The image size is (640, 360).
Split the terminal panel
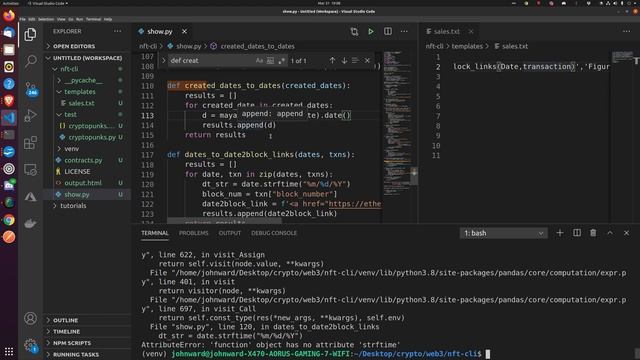[577, 233]
